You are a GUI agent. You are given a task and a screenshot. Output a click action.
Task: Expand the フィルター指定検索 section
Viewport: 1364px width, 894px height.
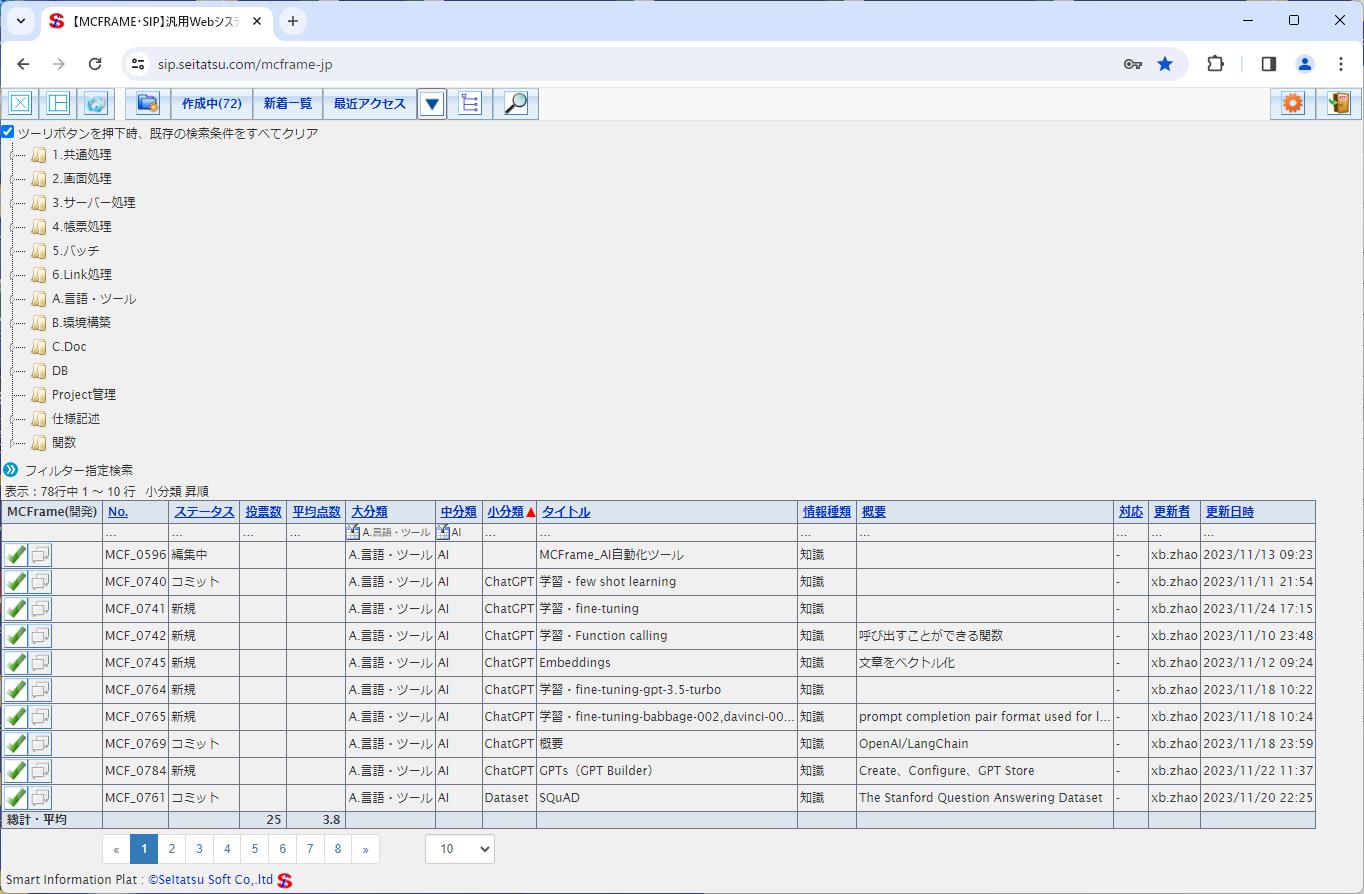(11, 470)
